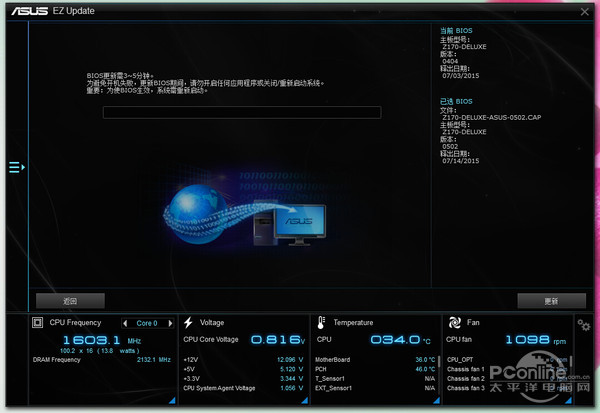Click the Temperature thermometer icon
The image size is (600, 413).
321,323
